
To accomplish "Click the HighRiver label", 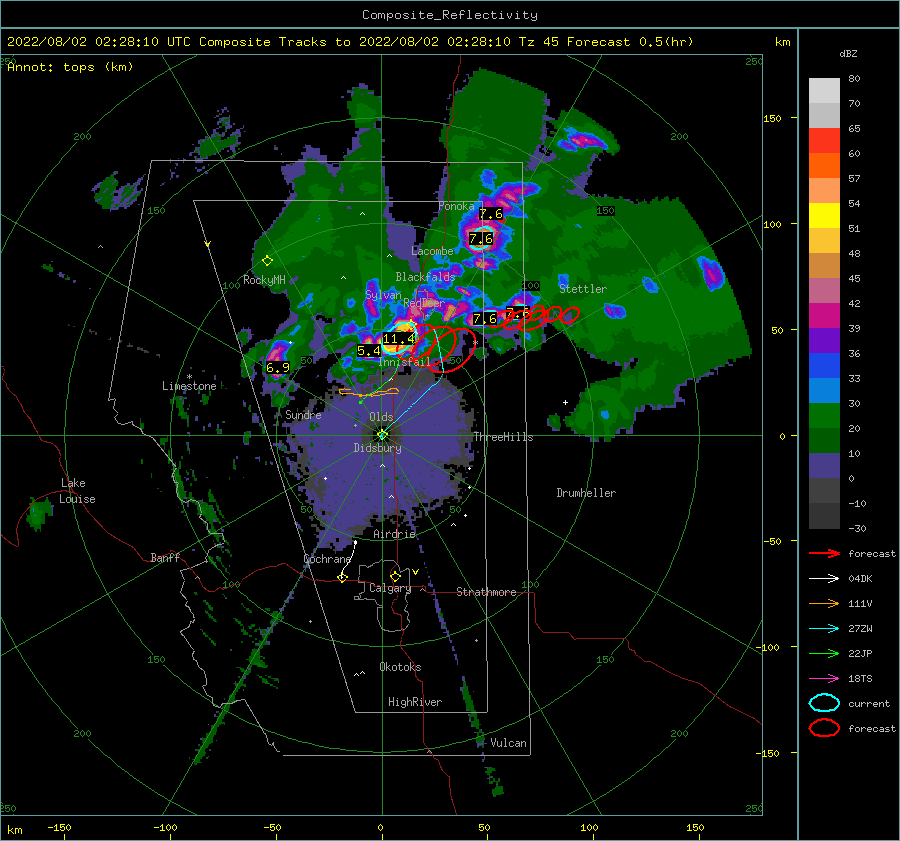I will click(415, 702).
